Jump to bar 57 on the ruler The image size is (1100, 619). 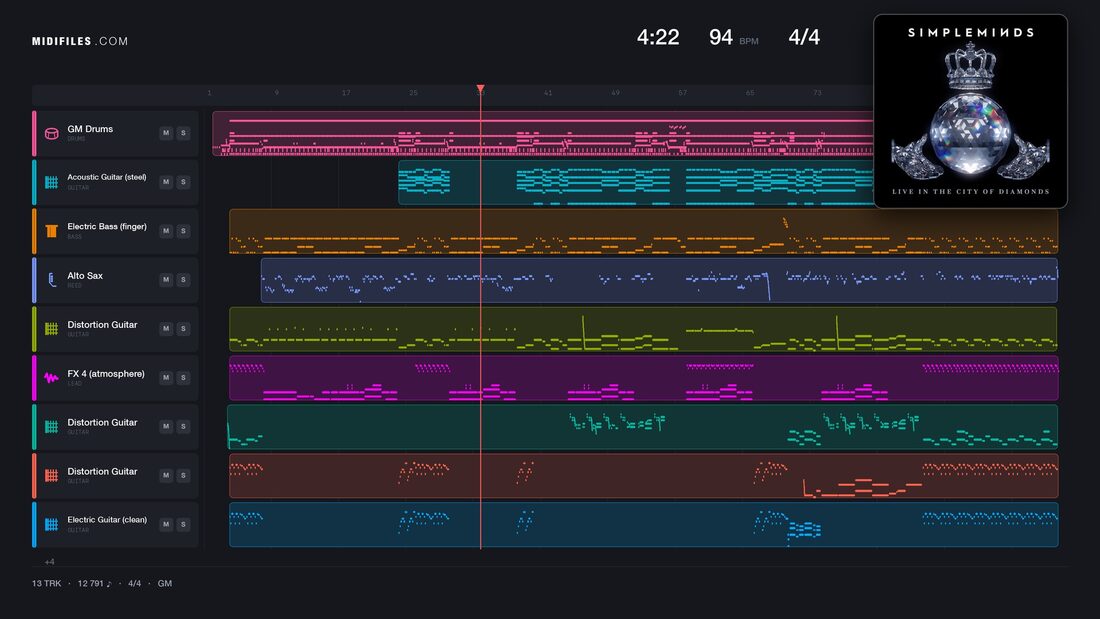click(683, 93)
